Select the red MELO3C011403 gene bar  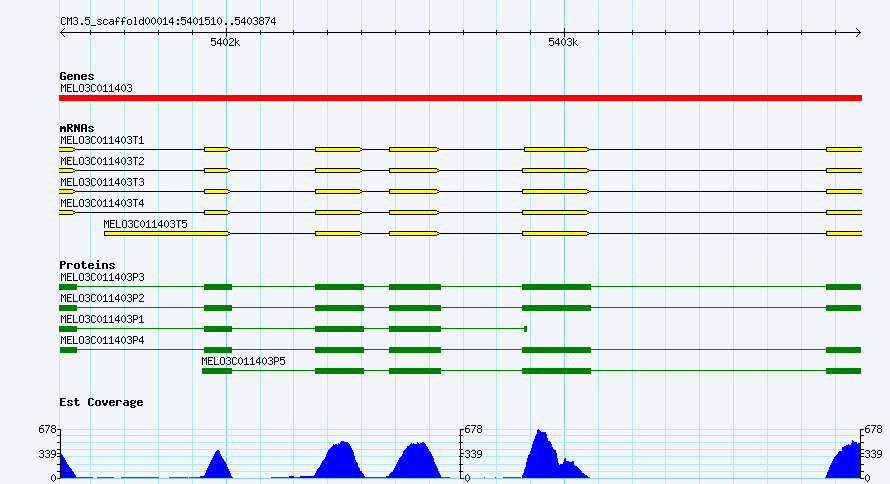(x=460, y=98)
